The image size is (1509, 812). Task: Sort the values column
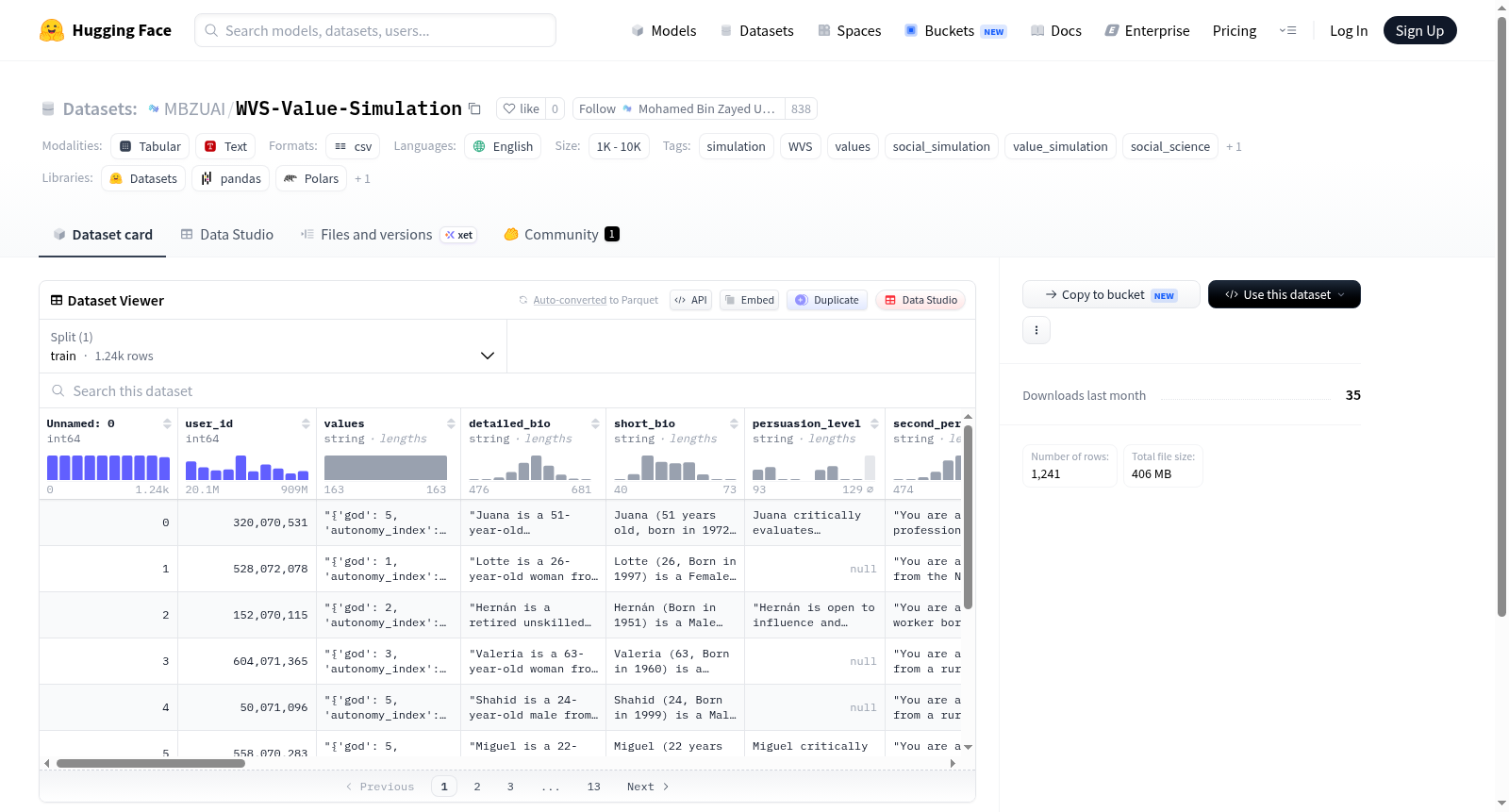point(451,423)
